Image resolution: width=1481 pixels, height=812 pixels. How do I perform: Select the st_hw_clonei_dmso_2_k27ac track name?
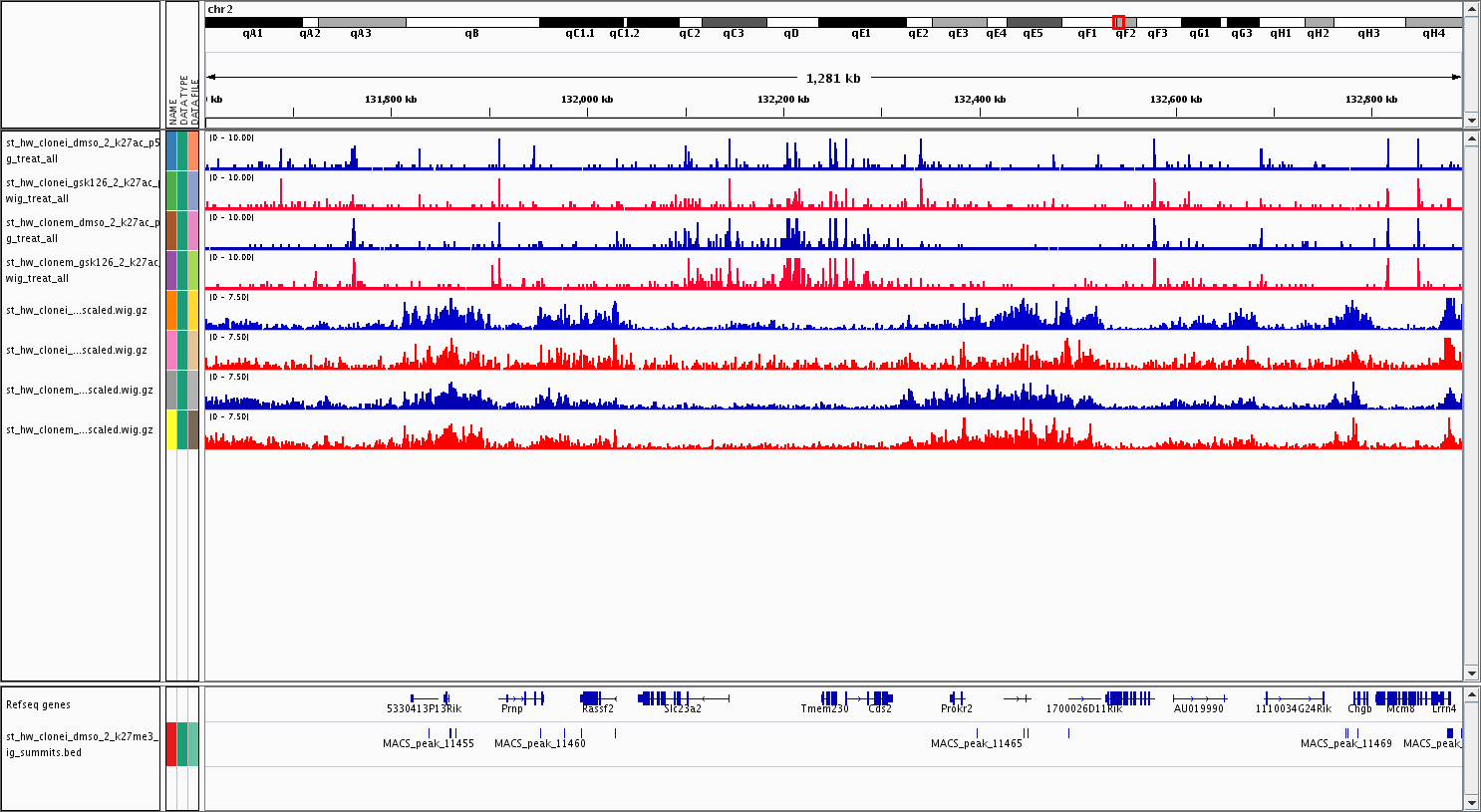pos(82,150)
